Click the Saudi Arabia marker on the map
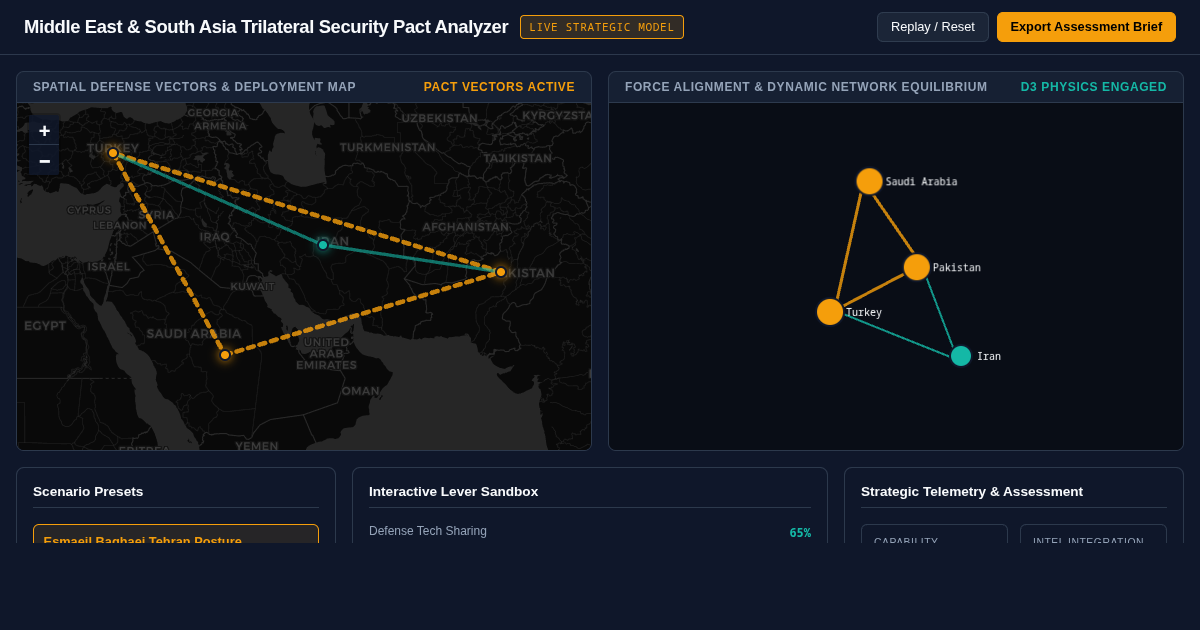This screenshot has height=630, width=1200. point(225,355)
